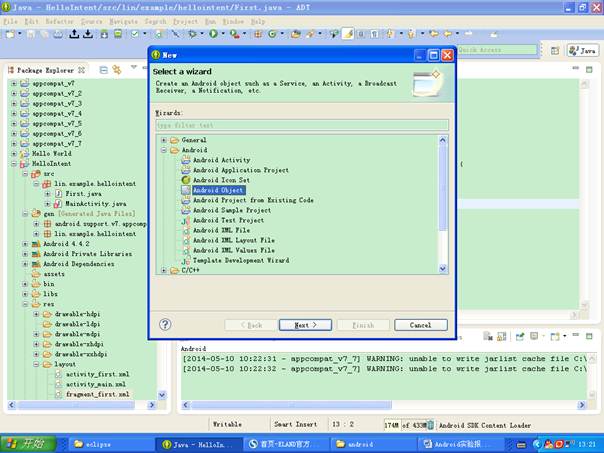This screenshot has height=453, width=604.
Task: Expand the General wizard category
Action: (x=164, y=140)
